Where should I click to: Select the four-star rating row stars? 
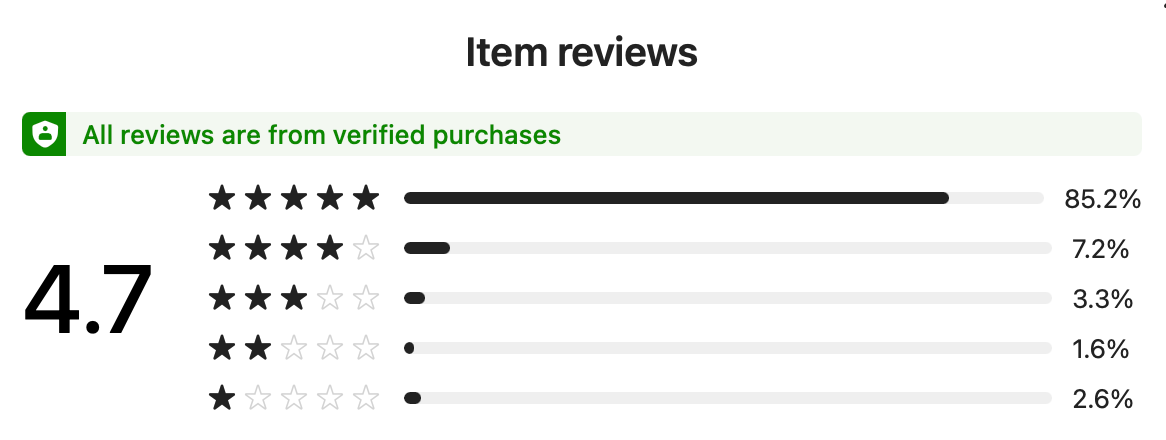[294, 248]
